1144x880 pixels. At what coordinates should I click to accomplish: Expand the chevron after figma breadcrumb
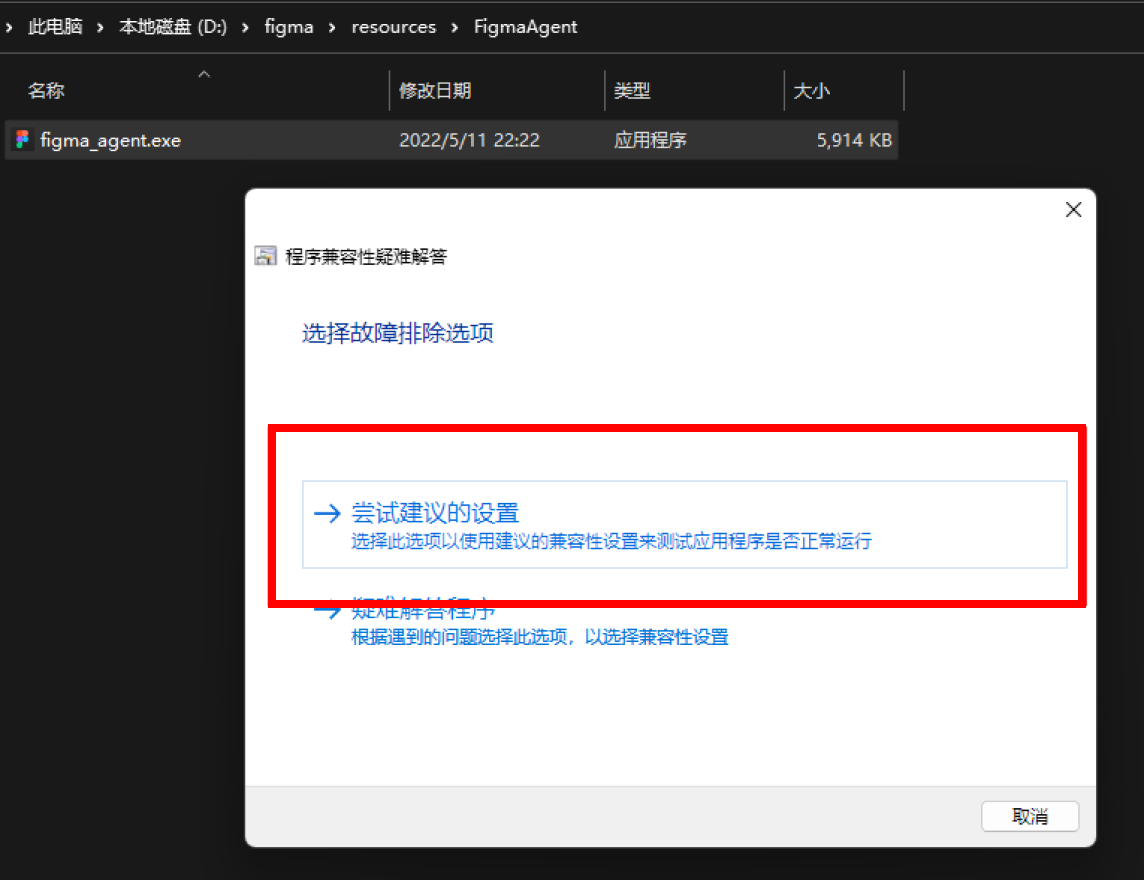333,28
